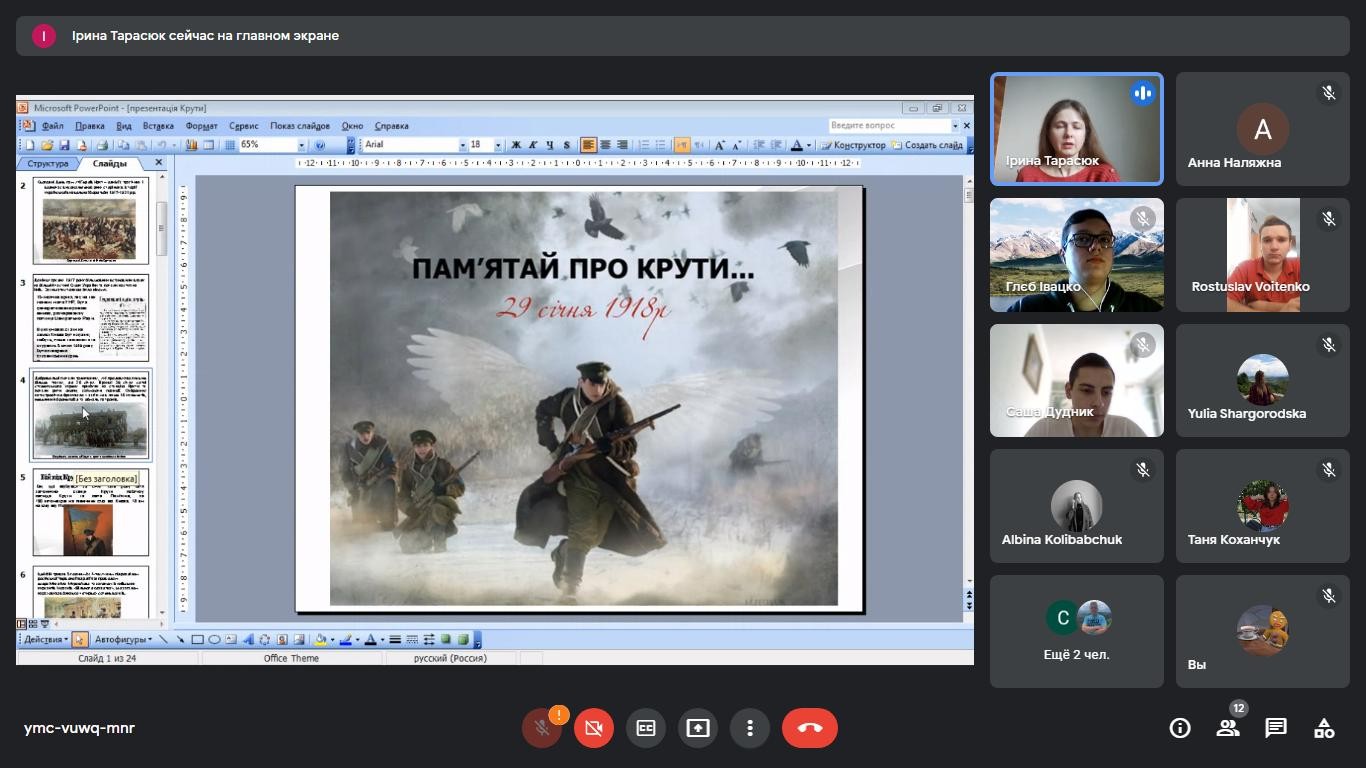
Task: Hang up with the red leave-call button
Action: coord(810,728)
